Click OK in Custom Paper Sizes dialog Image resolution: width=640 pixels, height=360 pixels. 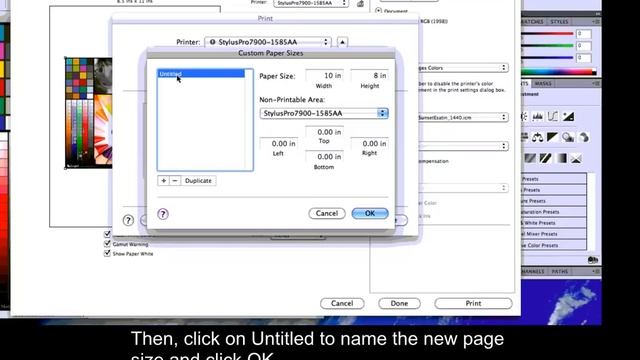point(370,213)
